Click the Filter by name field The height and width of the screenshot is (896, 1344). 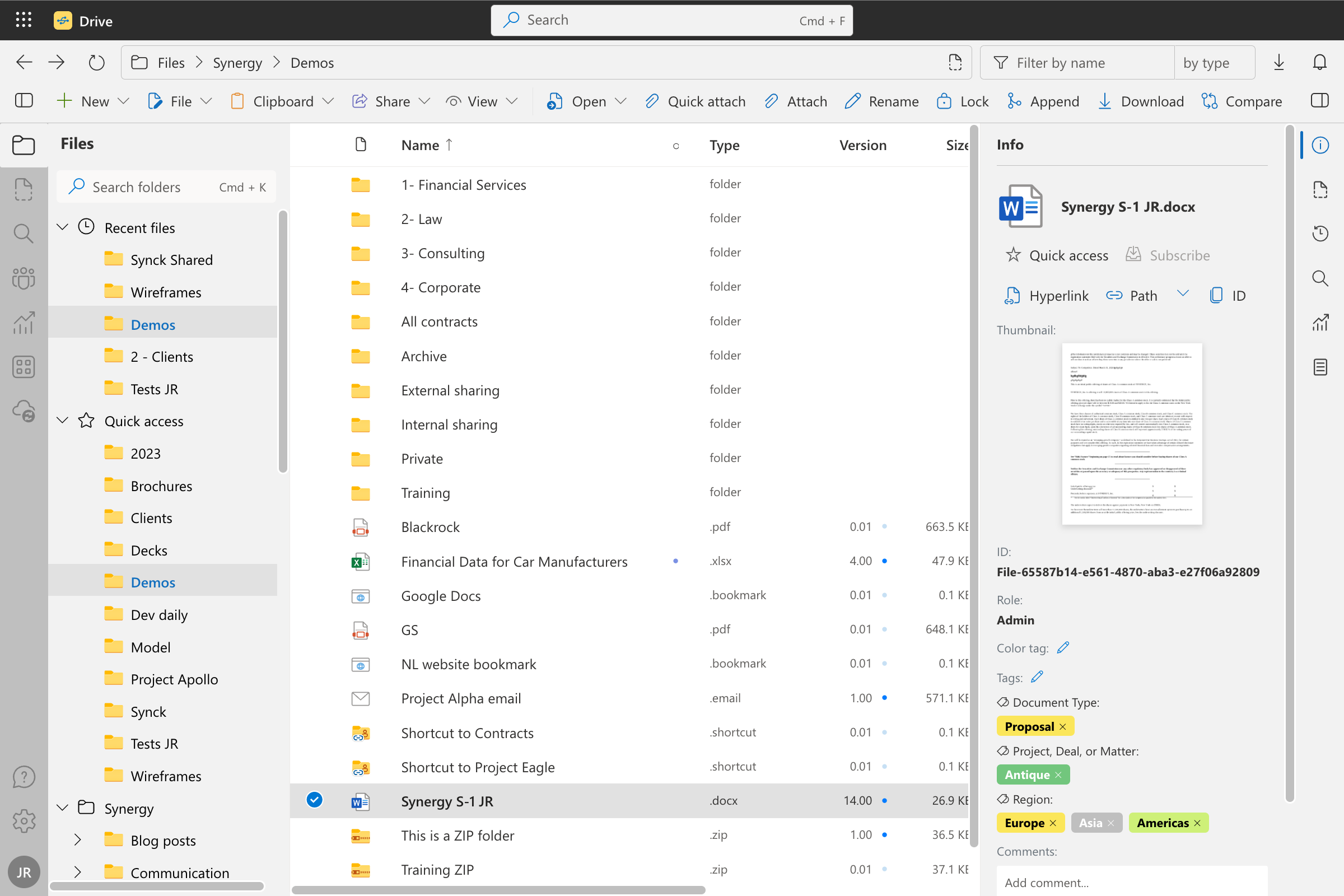click(1076, 62)
